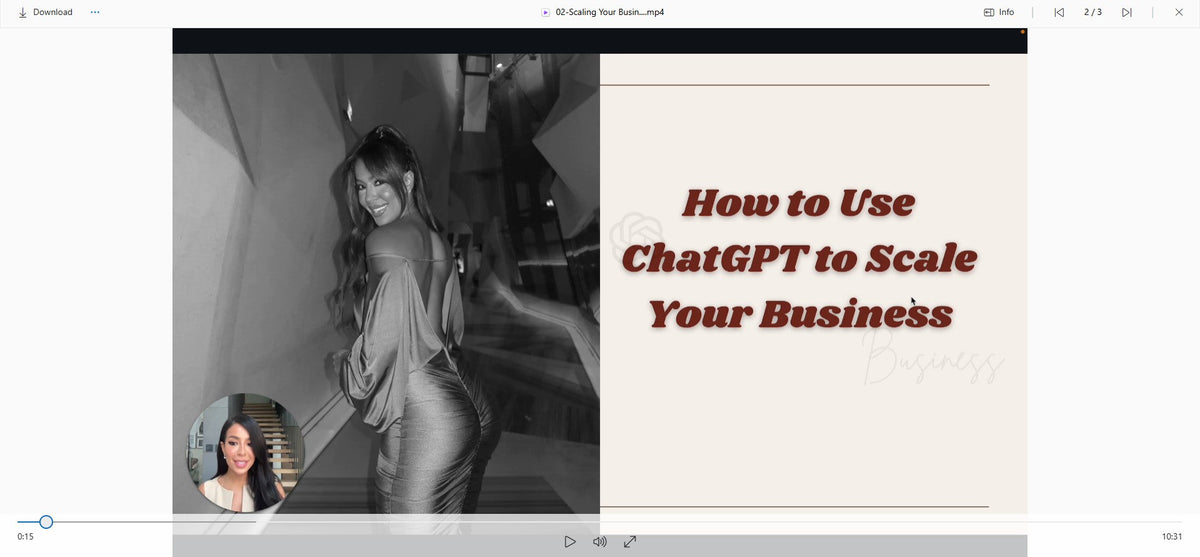Go to the next file
The width and height of the screenshot is (1200, 557).
click(1127, 12)
